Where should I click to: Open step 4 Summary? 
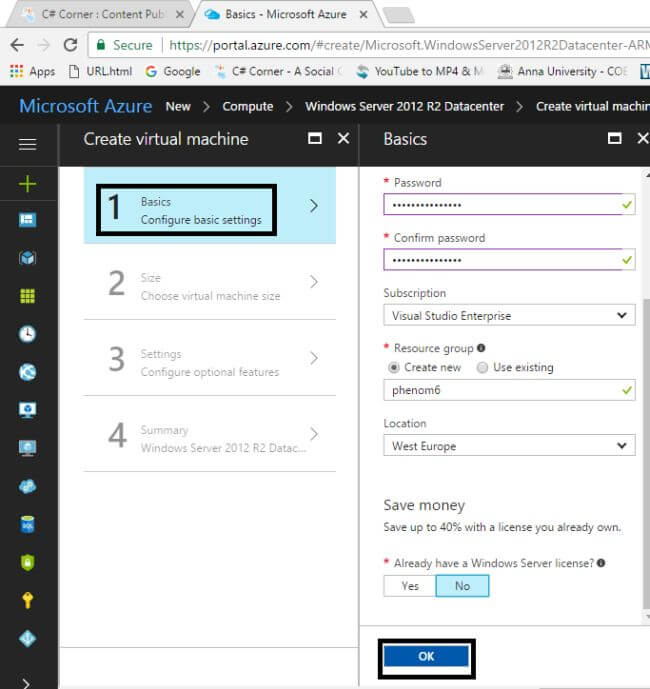210,434
